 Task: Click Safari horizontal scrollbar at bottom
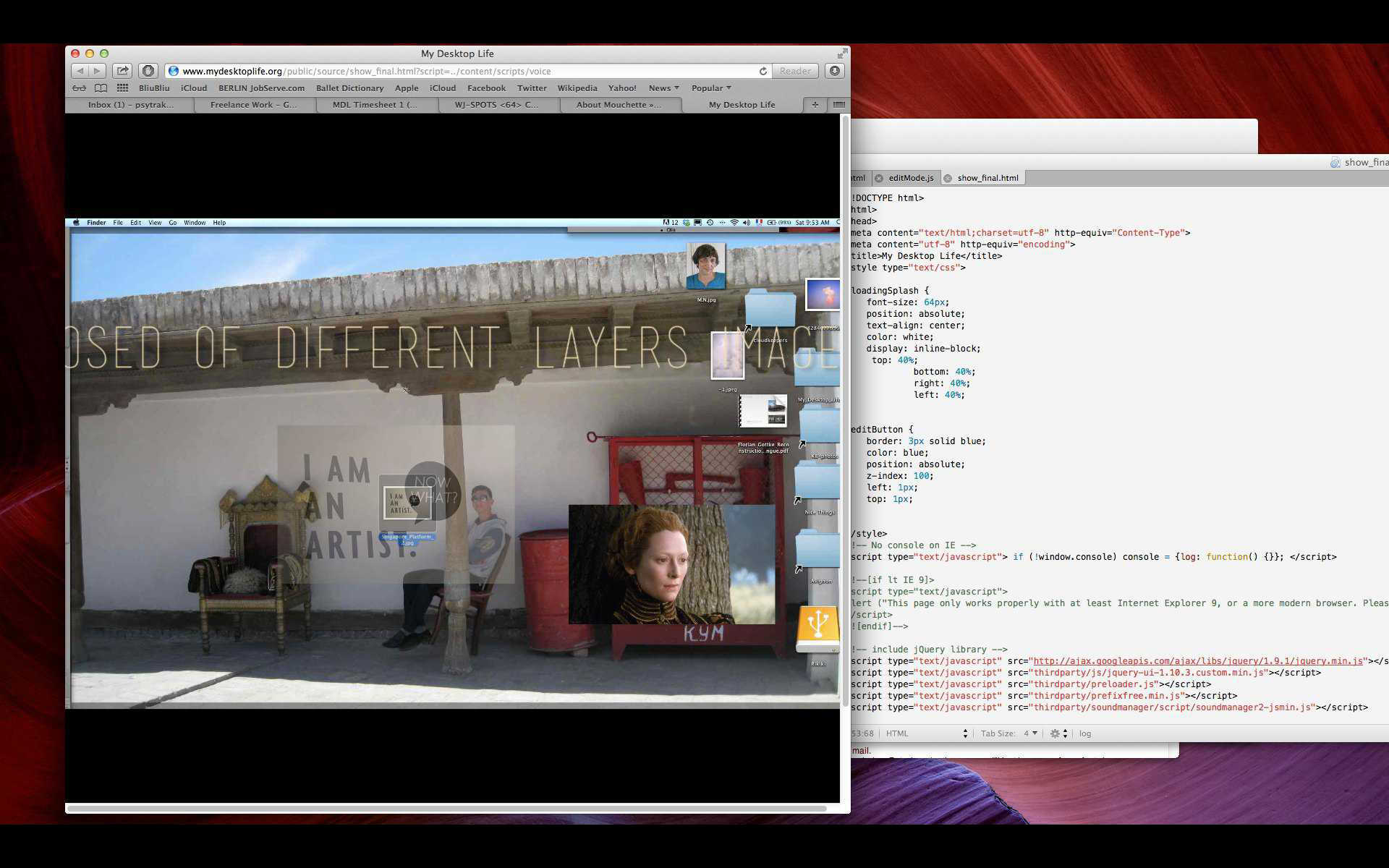click(x=446, y=808)
